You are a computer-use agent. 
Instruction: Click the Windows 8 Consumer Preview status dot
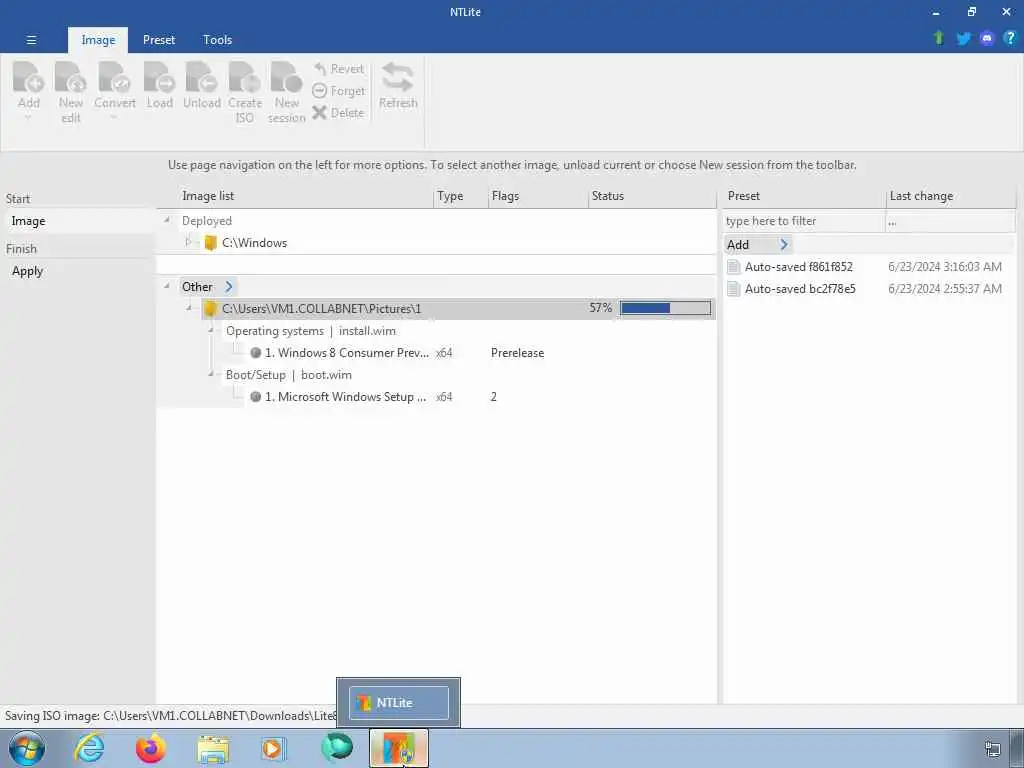point(256,353)
